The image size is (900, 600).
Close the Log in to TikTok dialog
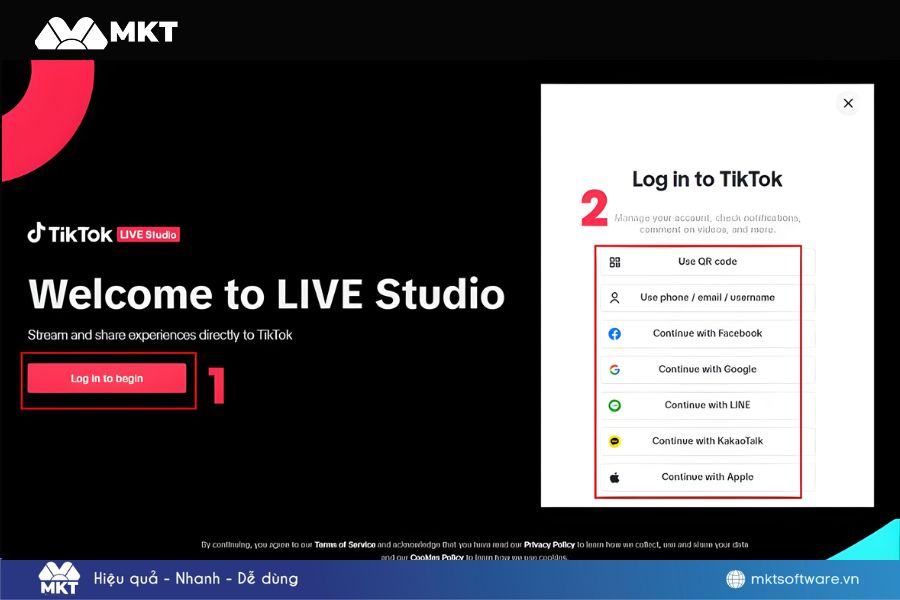pyautogui.click(x=848, y=103)
